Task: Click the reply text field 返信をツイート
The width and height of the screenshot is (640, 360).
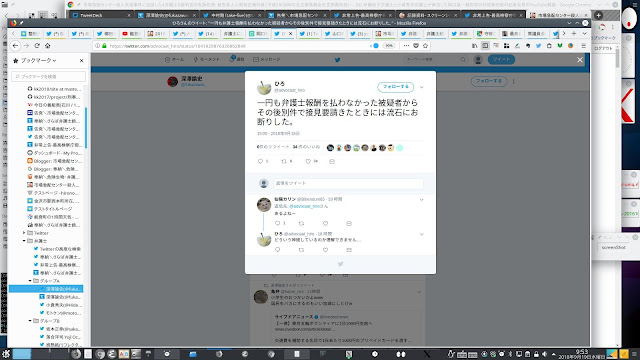Action: (x=348, y=183)
